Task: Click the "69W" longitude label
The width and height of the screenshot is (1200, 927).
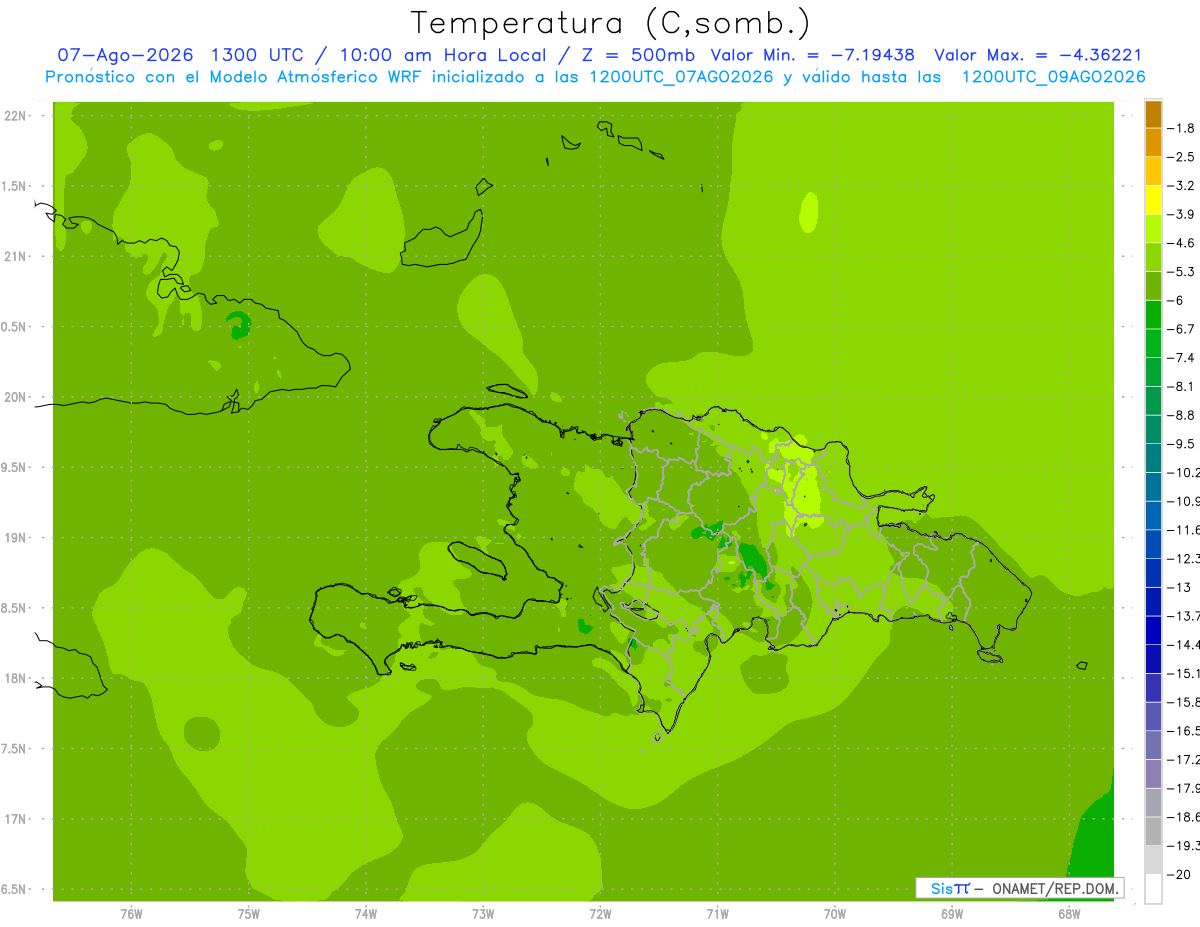Action: point(952,914)
